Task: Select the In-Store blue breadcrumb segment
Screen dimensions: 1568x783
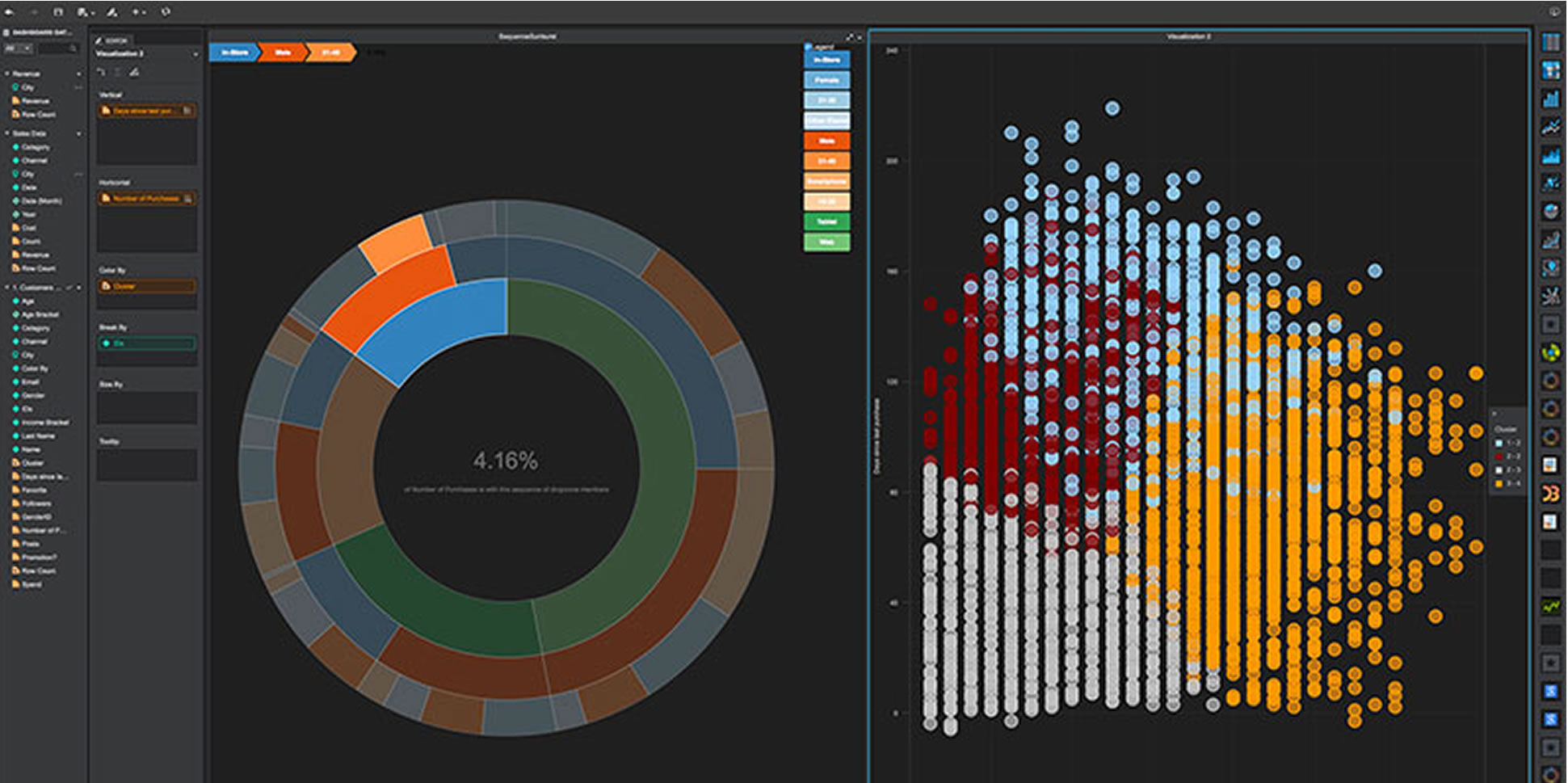Action: pyautogui.click(x=234, y=53)
